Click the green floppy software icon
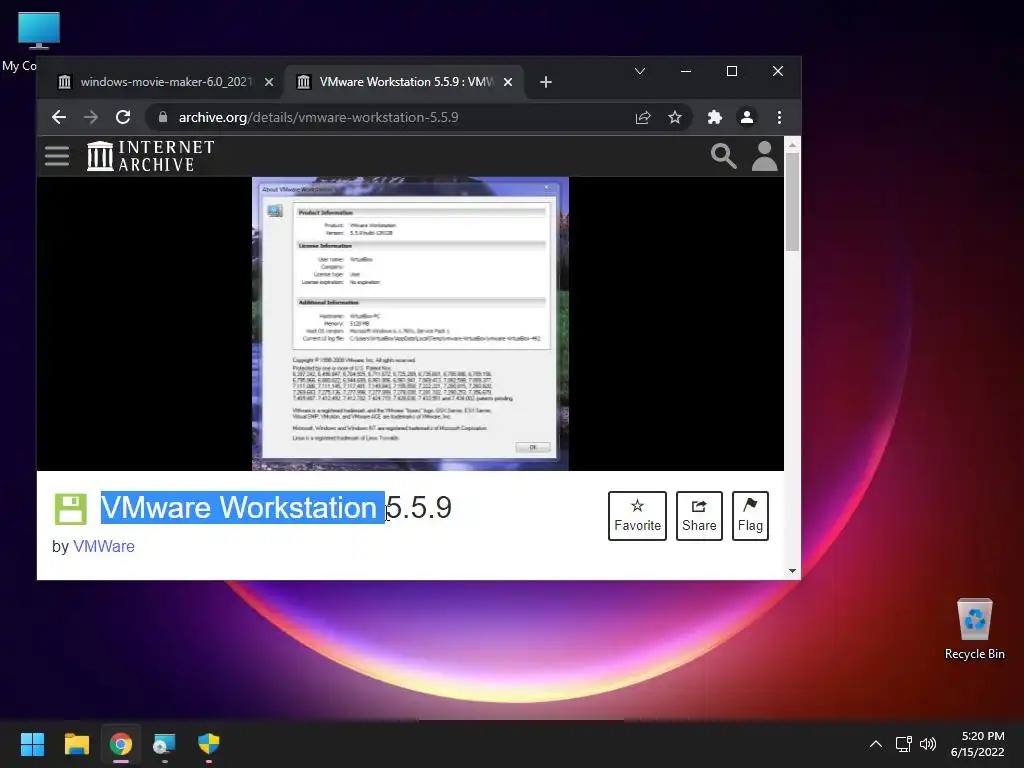Image resolution: width=1024 pixels, height=768 pixels. tap(71, 509)
